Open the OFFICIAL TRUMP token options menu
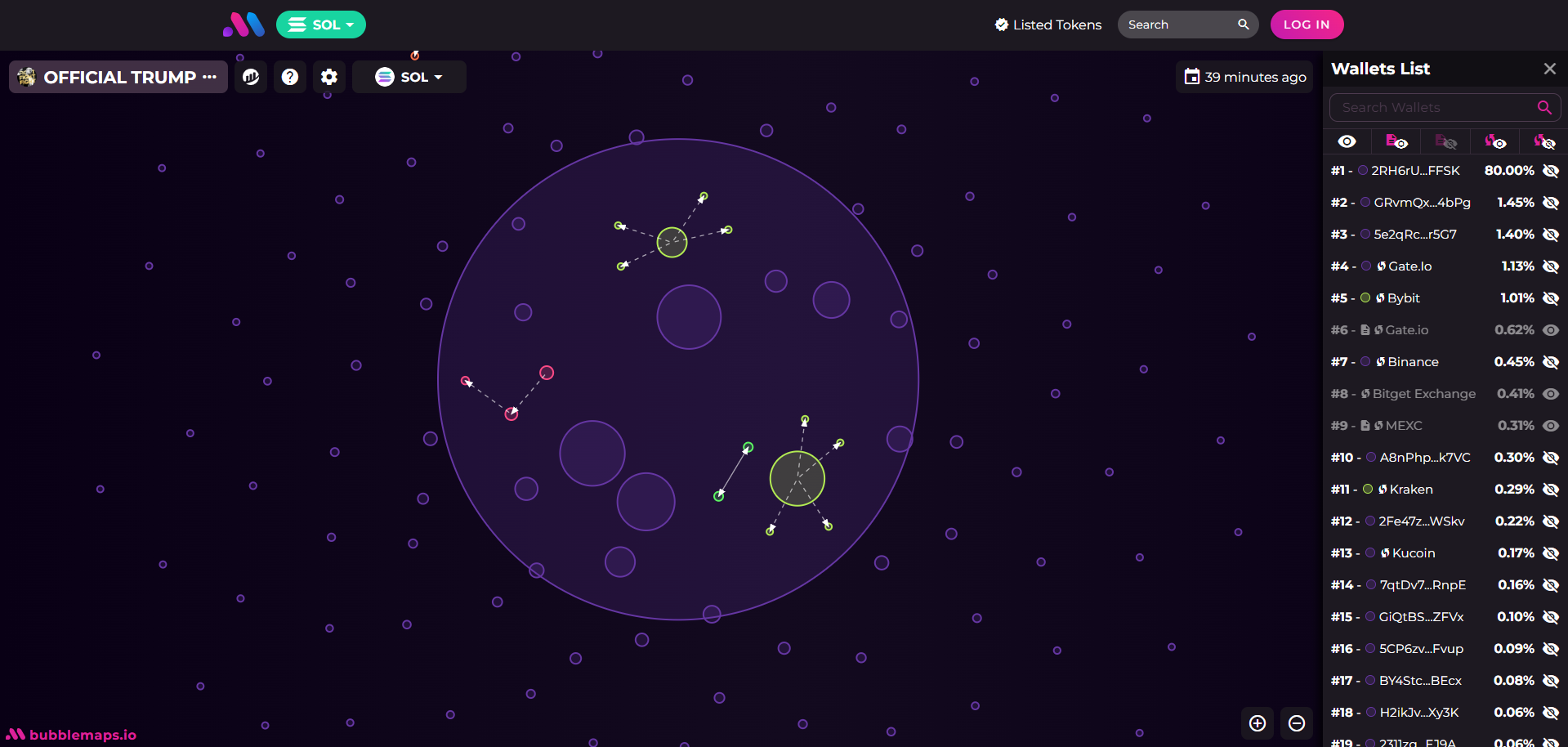Viewport: 1568px width, 747px height. pyautogui.click(x=210, y=77)
